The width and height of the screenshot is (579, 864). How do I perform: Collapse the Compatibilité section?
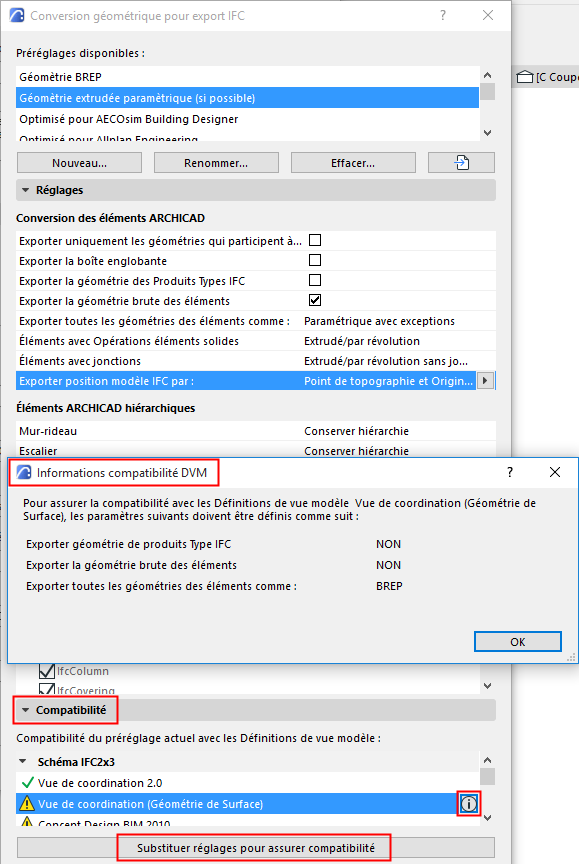25,710
